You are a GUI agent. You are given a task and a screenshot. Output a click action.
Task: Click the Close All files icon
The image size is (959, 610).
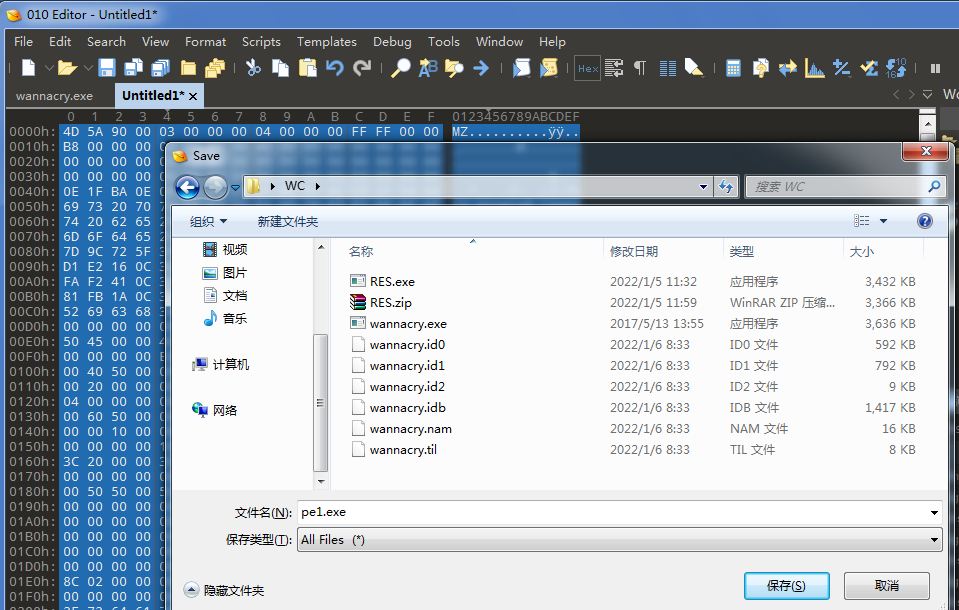pyautogui.click(x=215, y=68)
